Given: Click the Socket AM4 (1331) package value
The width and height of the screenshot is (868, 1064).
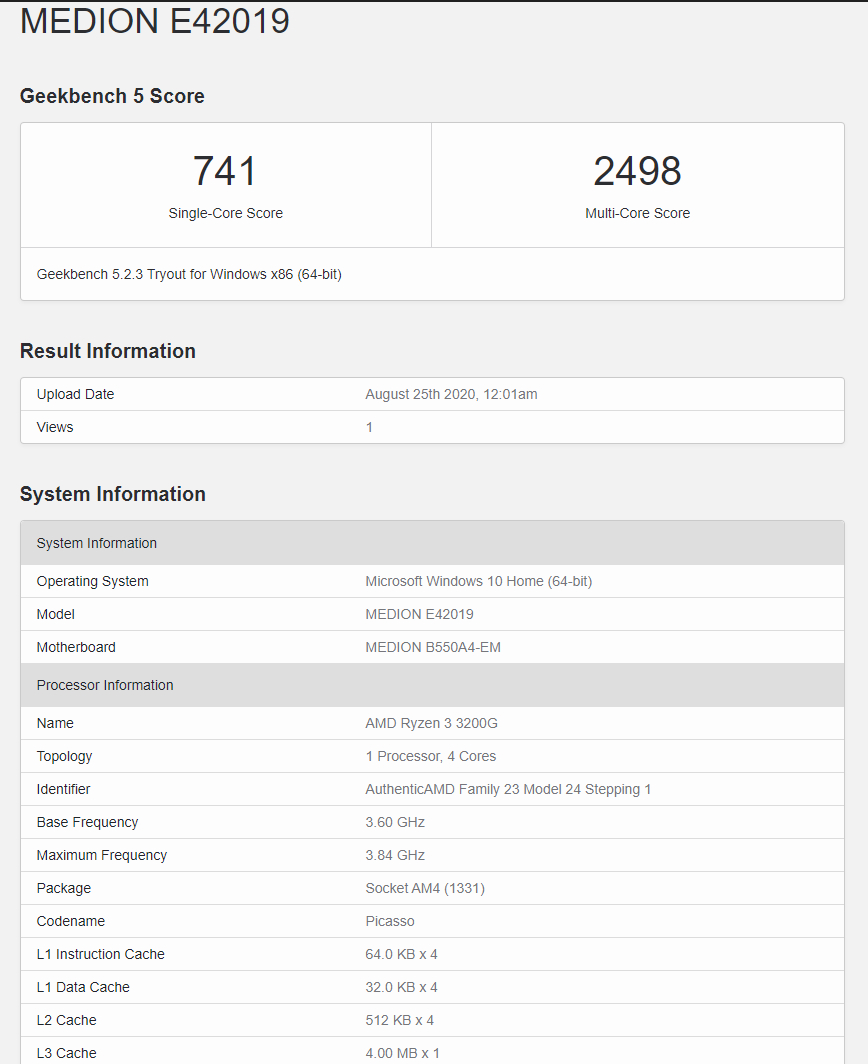Looking at the screenshot, I should point(425,888).
